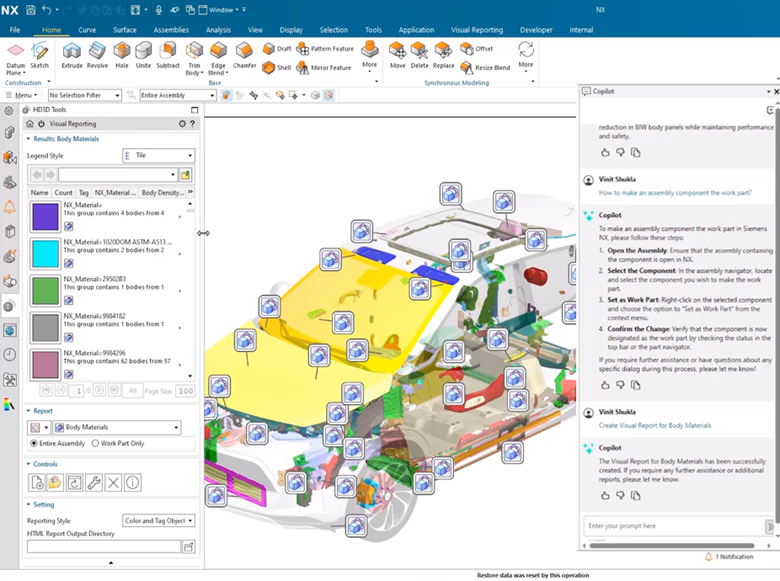Switch to the Assemblies ribbon tab
The image size is (780, 581).
[170, 30]
